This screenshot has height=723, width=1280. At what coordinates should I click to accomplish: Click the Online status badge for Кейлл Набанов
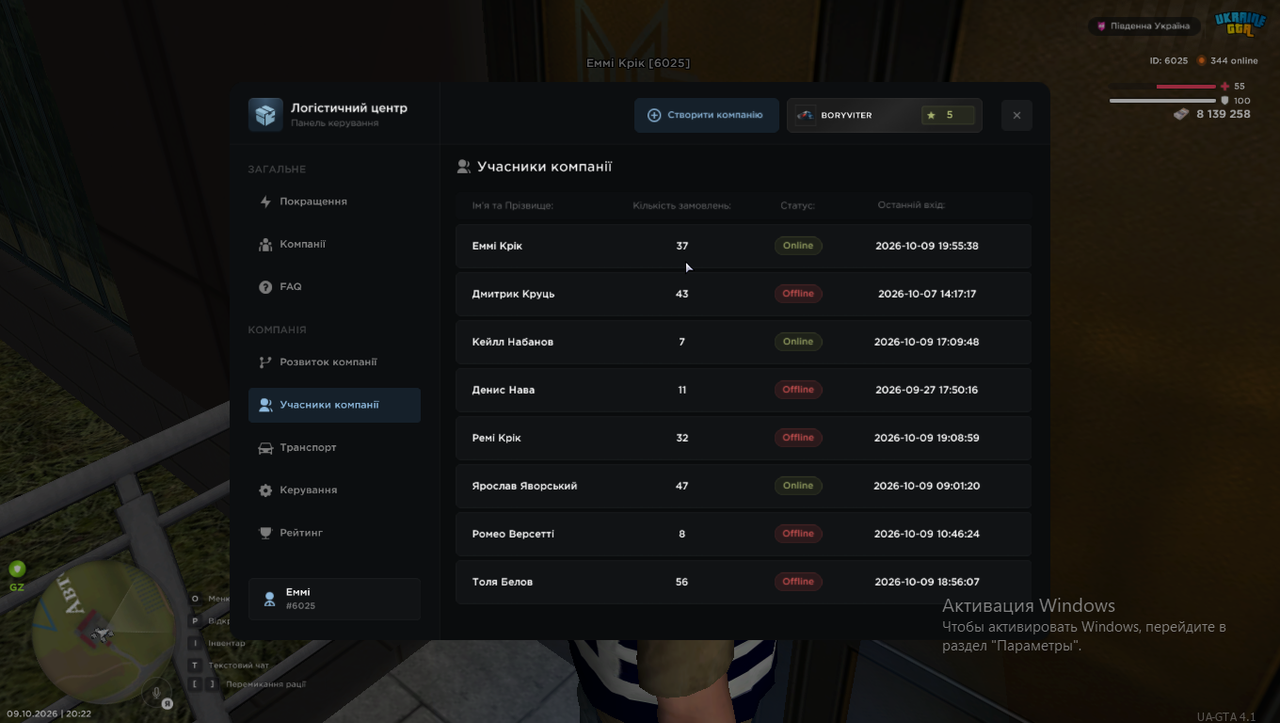798,342
